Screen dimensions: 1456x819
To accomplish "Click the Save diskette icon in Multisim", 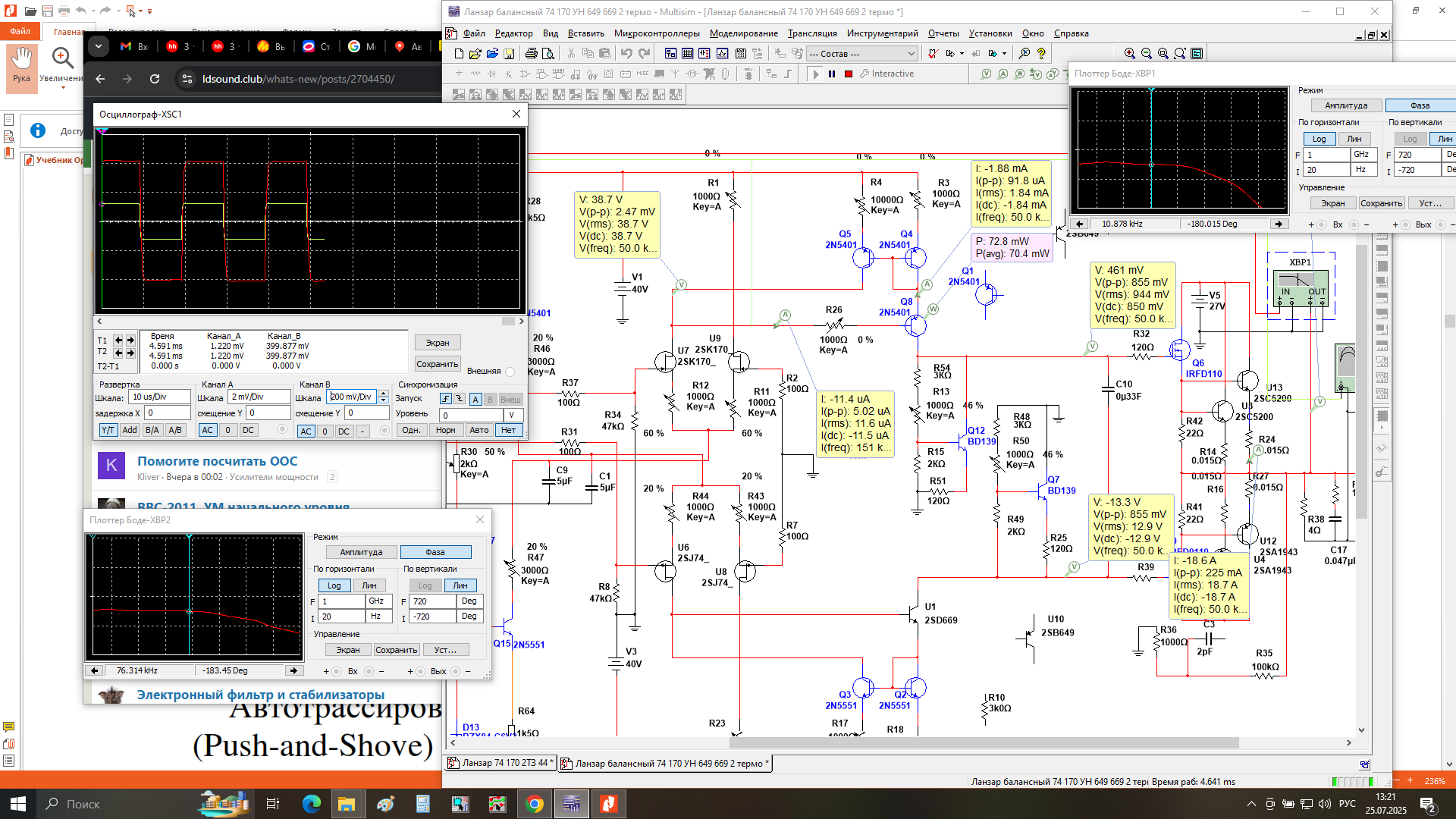I will 510,53.
